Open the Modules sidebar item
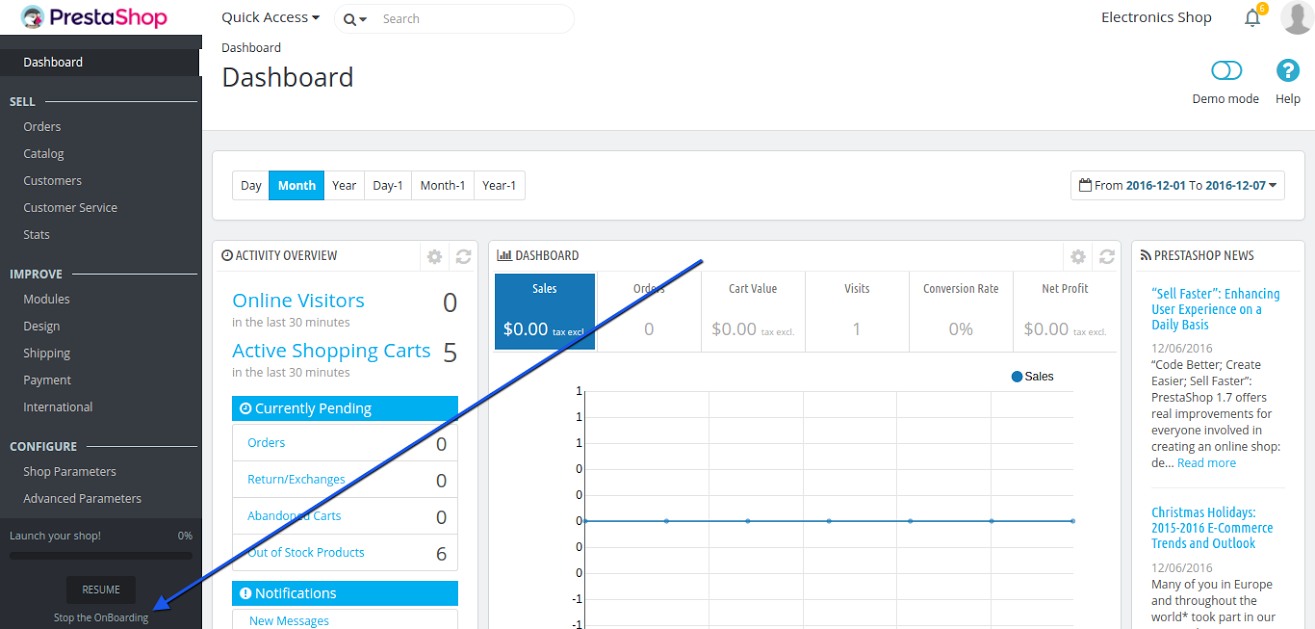 point(47,299)
